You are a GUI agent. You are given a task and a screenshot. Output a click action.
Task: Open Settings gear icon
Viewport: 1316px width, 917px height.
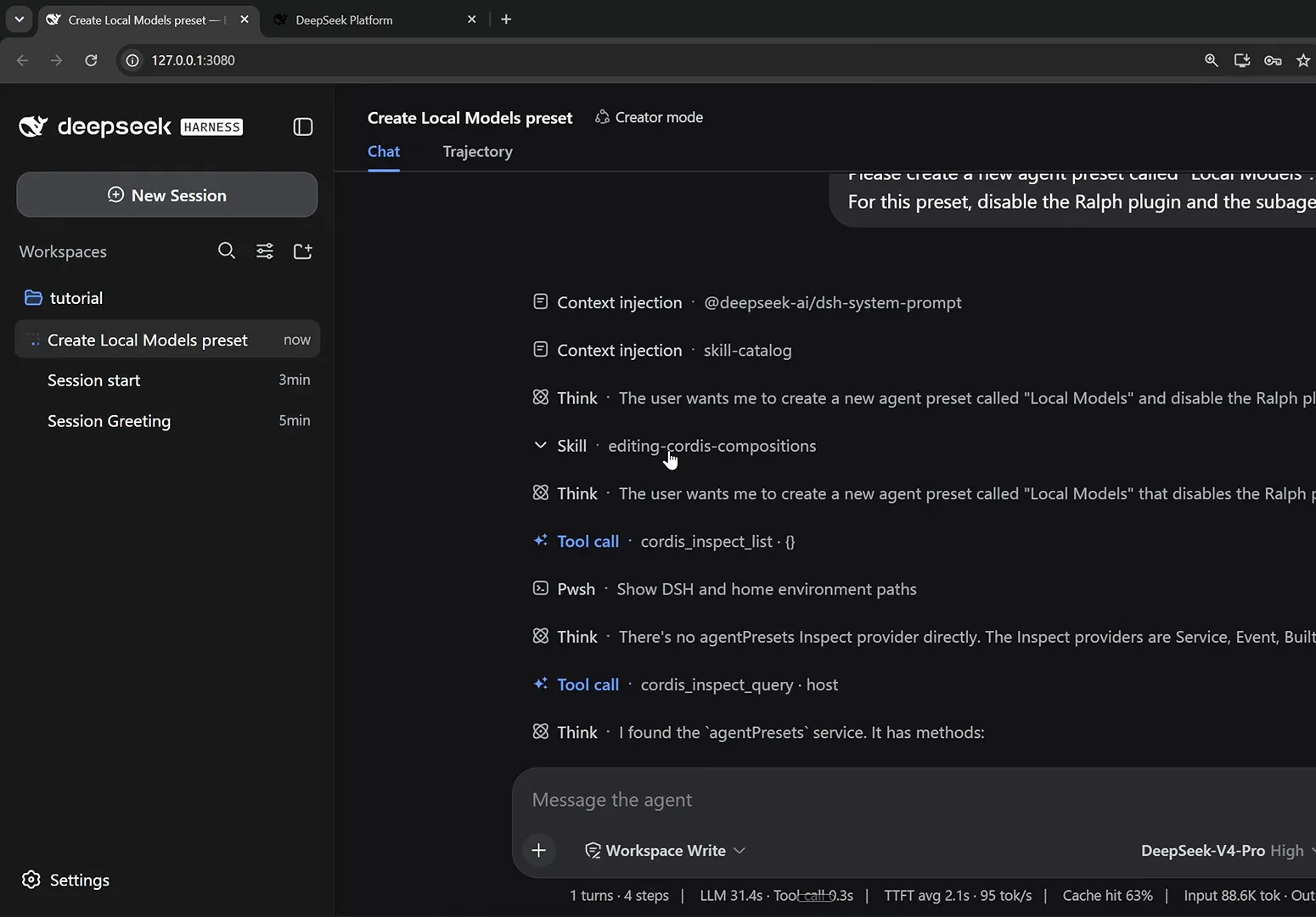[31, 880]
